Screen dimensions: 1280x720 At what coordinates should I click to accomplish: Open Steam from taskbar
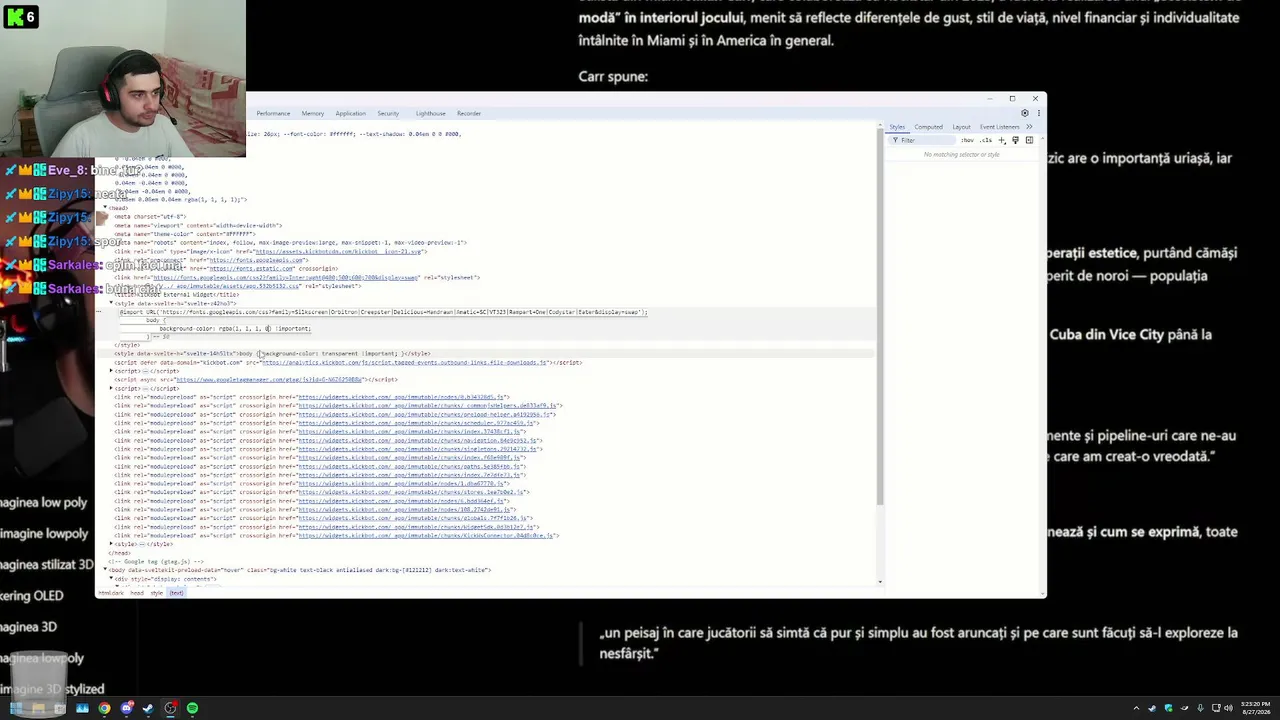click(x=148, y=708)
